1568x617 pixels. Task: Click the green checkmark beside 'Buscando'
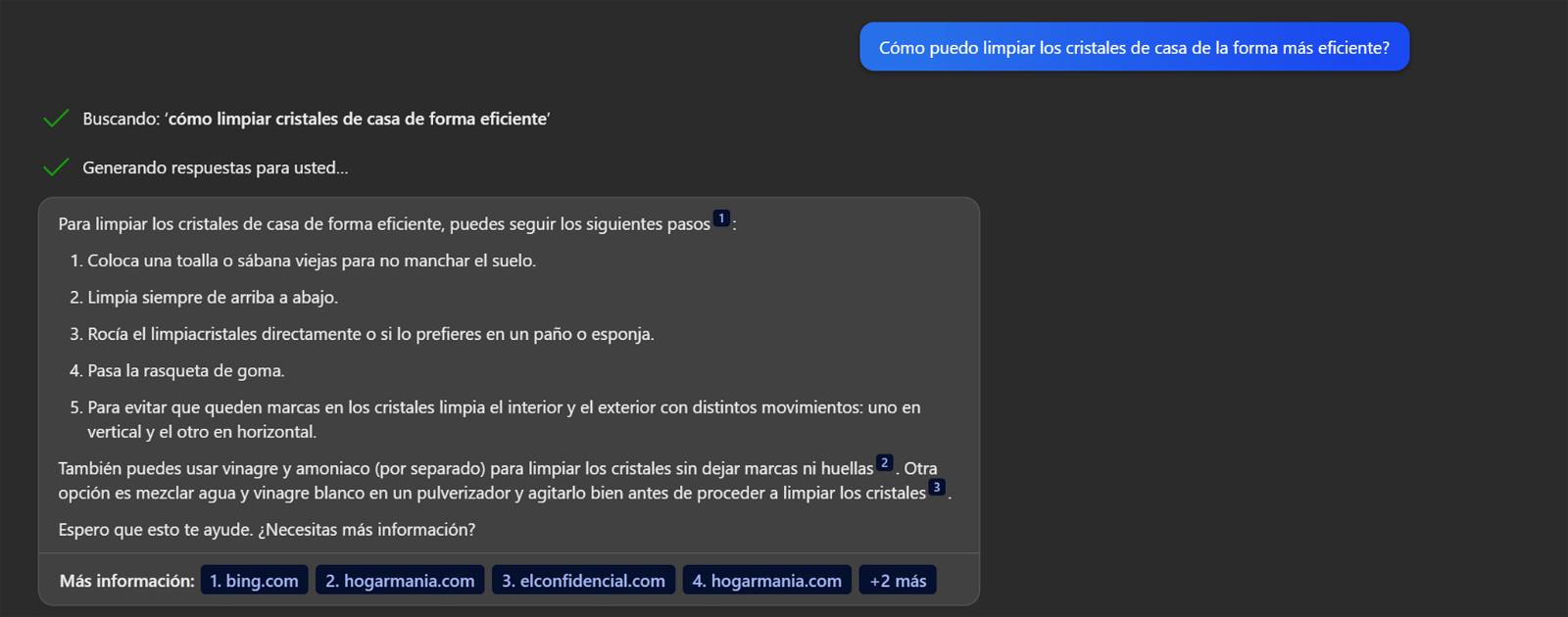point(56,119)
